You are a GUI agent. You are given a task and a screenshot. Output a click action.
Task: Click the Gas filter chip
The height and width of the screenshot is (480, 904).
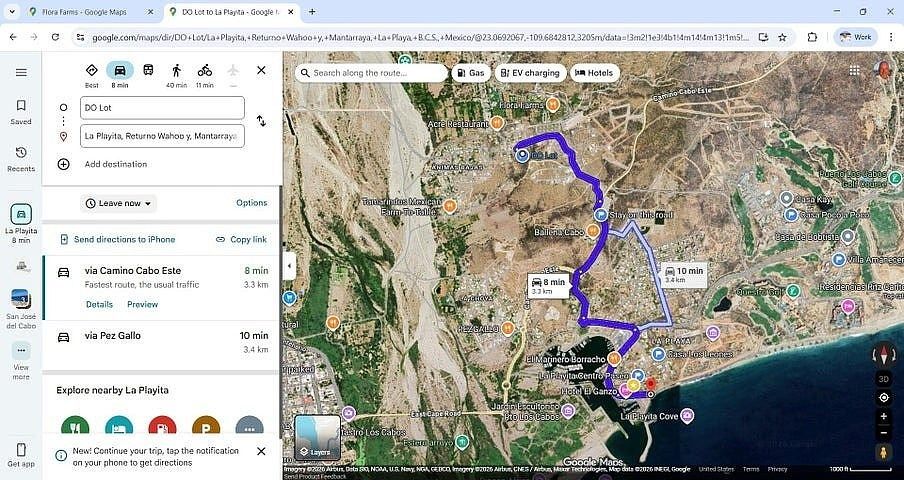click(471, 73)
